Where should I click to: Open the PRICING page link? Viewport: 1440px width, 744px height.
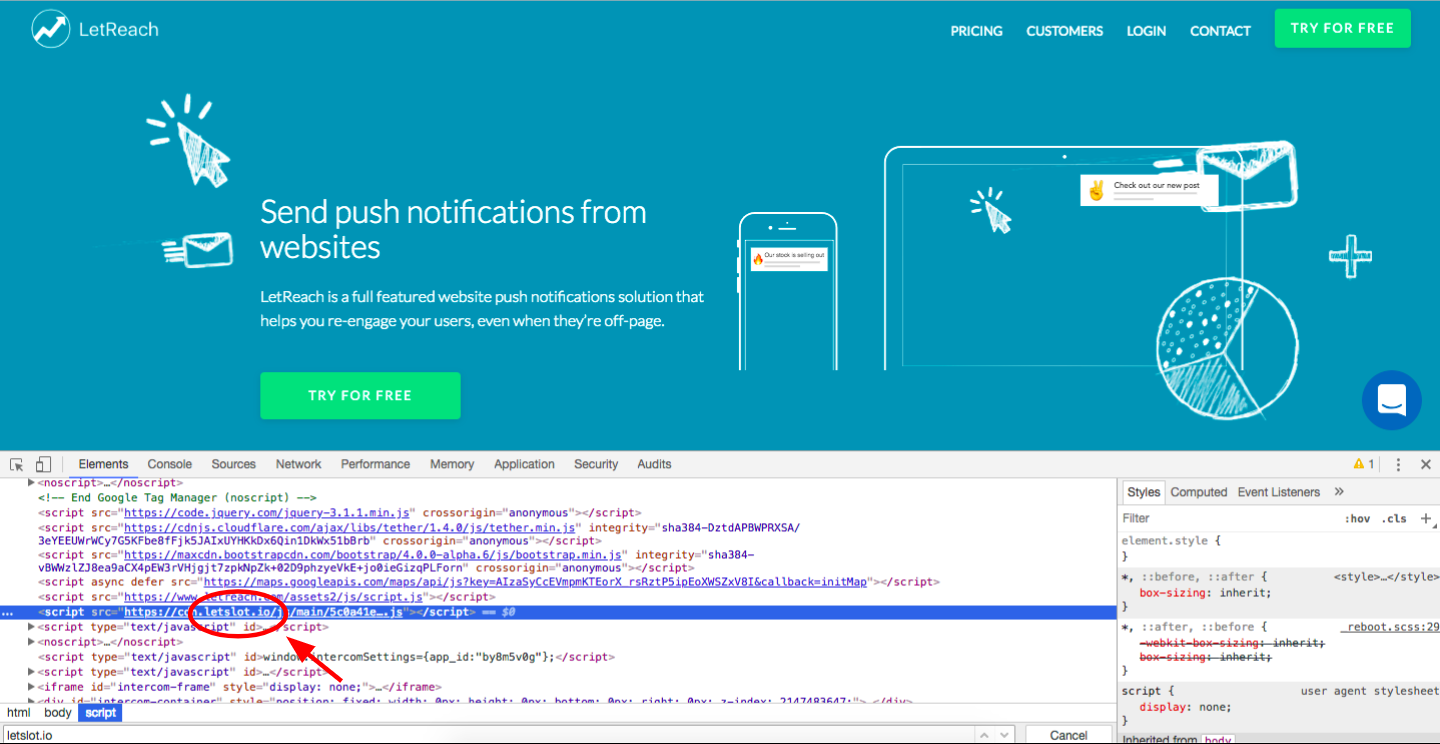[976, 31]
